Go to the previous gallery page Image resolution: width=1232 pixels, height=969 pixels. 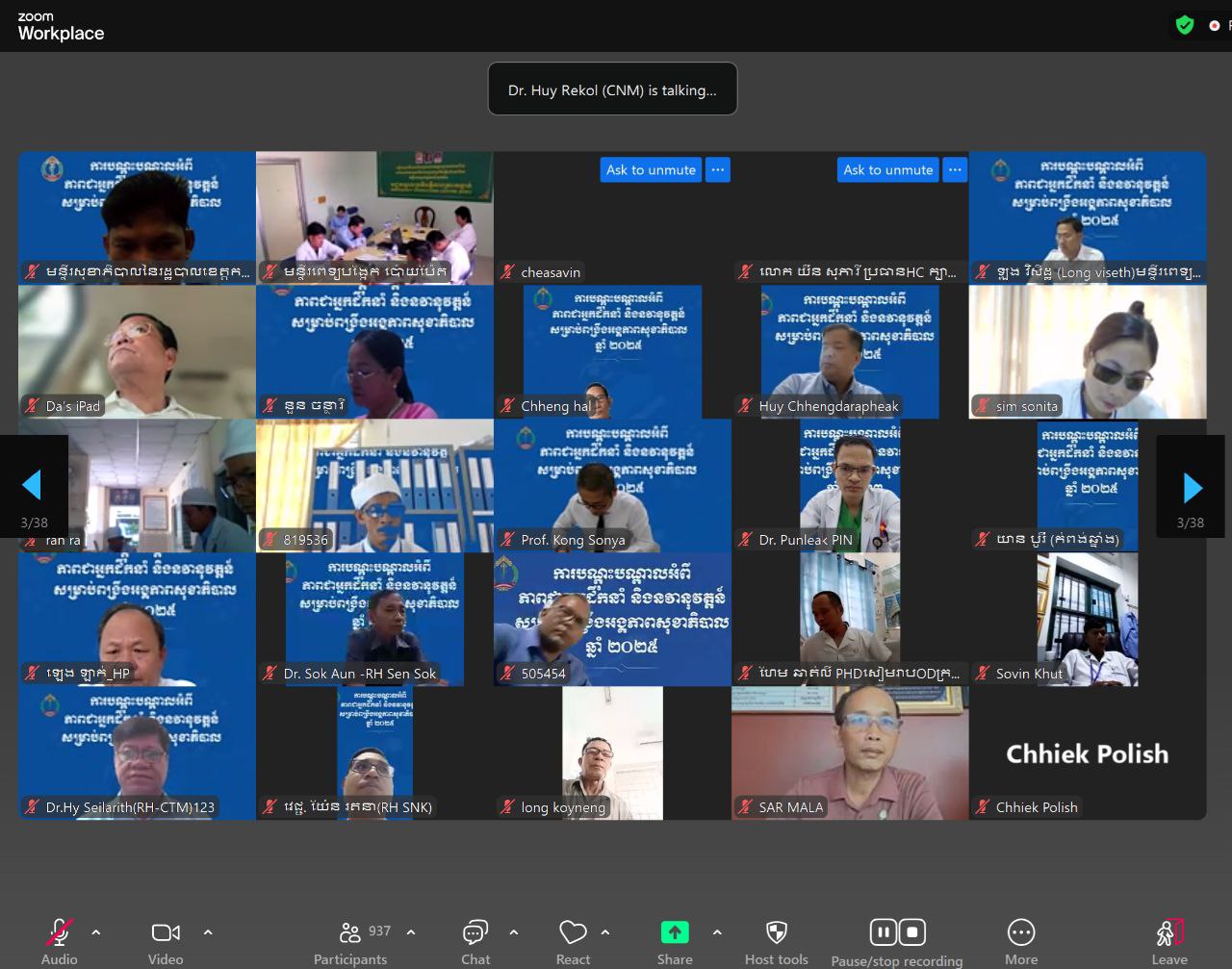click(32, 486)
